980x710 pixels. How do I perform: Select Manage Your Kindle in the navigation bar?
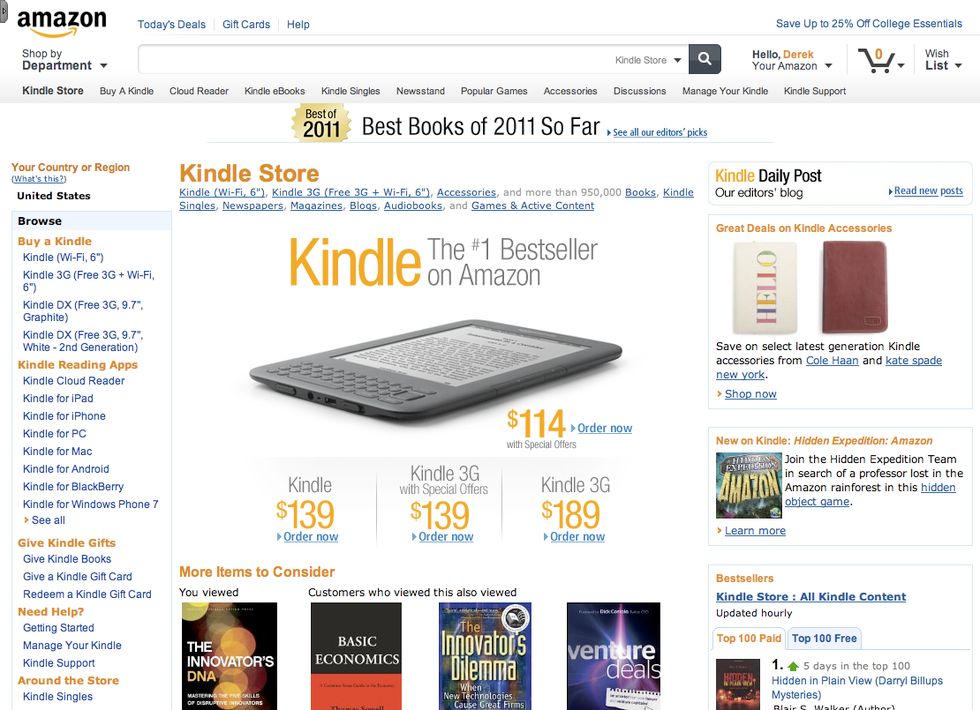click(x=725, y=91)
